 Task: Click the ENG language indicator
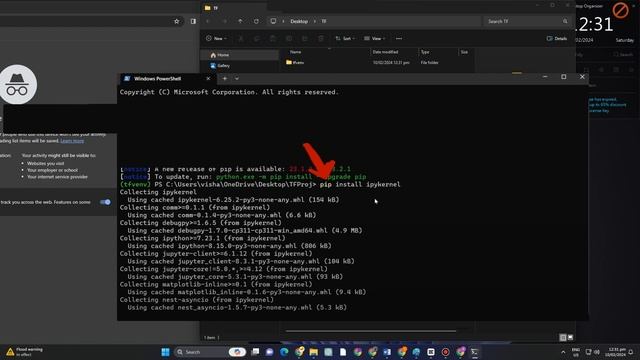pos(576,352)
